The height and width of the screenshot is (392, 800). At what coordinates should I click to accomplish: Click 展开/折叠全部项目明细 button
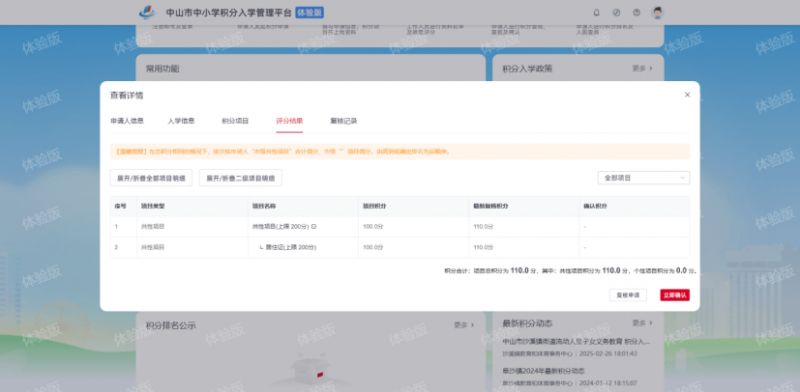click(151, 178)
